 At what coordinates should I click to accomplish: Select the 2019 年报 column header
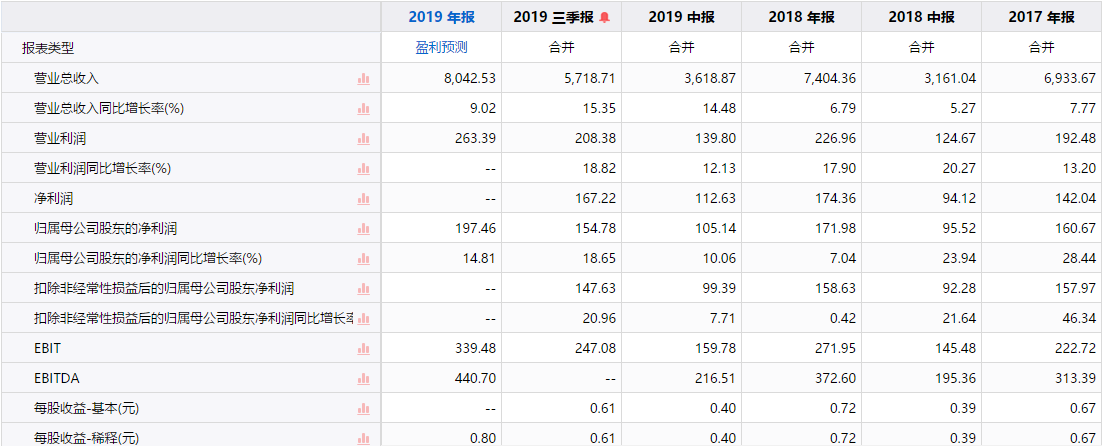[x=441, y=17]
